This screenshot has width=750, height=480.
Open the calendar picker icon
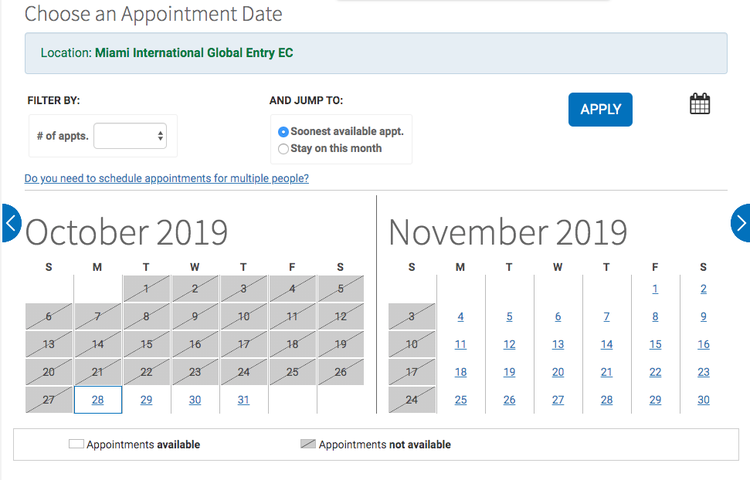pyautogui.click(x=700, y=104)
